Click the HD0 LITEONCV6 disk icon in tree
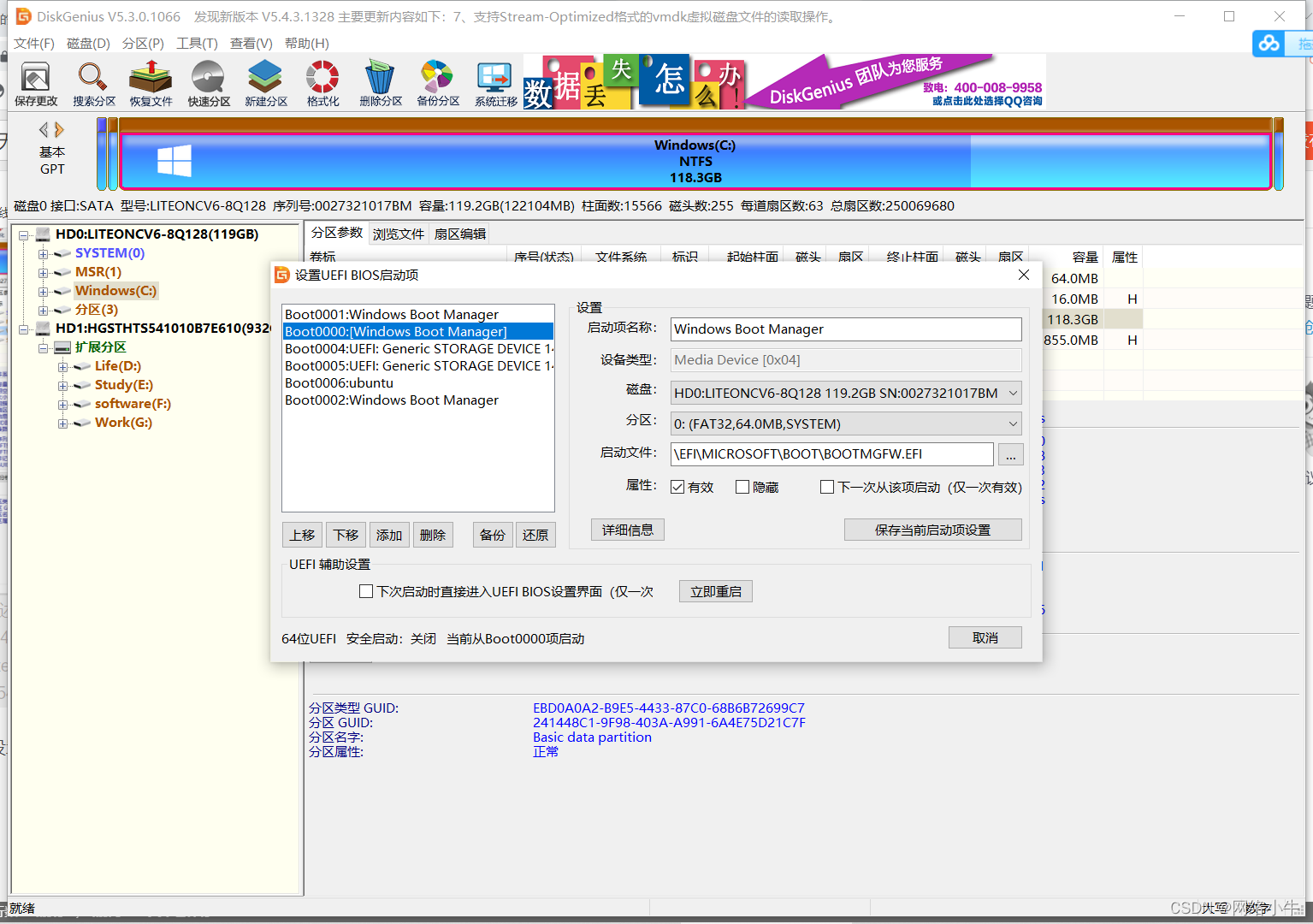Viewport: 1313px width, 924px height. coord(43,234)
